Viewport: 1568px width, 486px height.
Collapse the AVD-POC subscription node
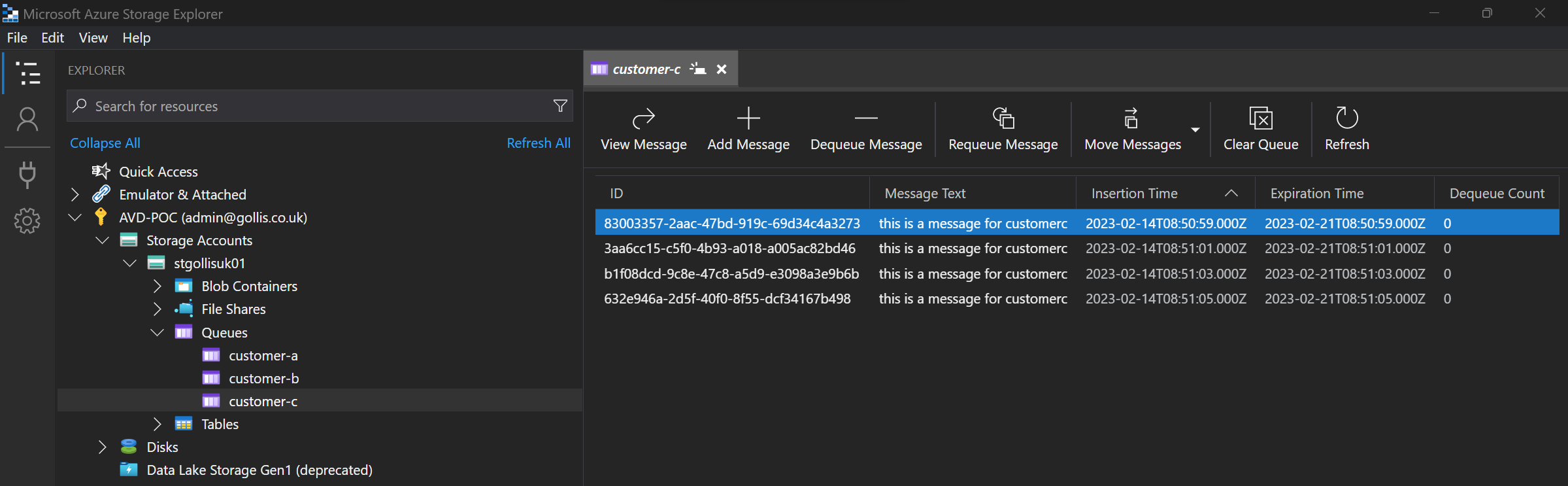[x=75, y=217]
